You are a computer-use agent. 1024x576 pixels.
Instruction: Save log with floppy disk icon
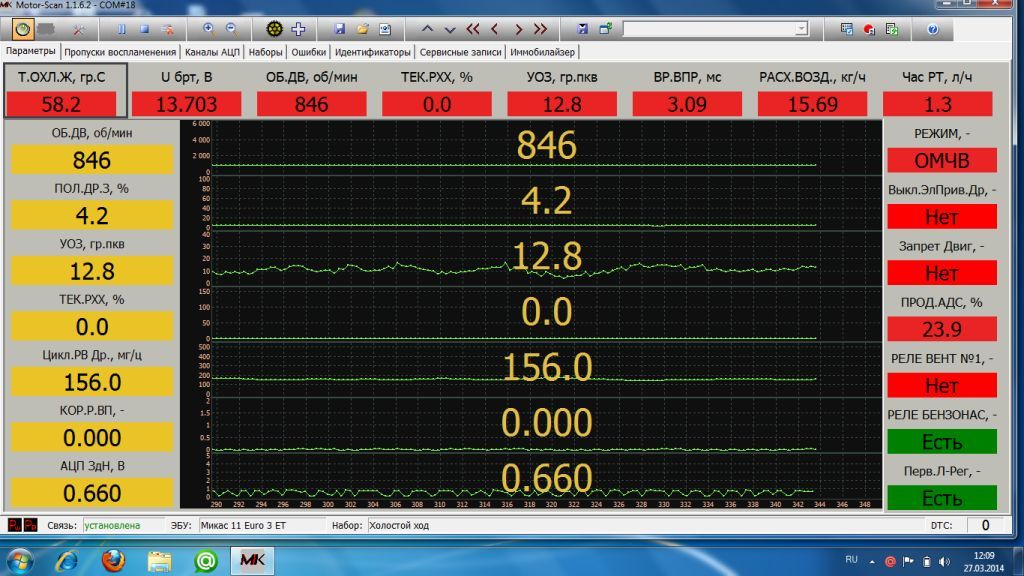tap(340, 29)
